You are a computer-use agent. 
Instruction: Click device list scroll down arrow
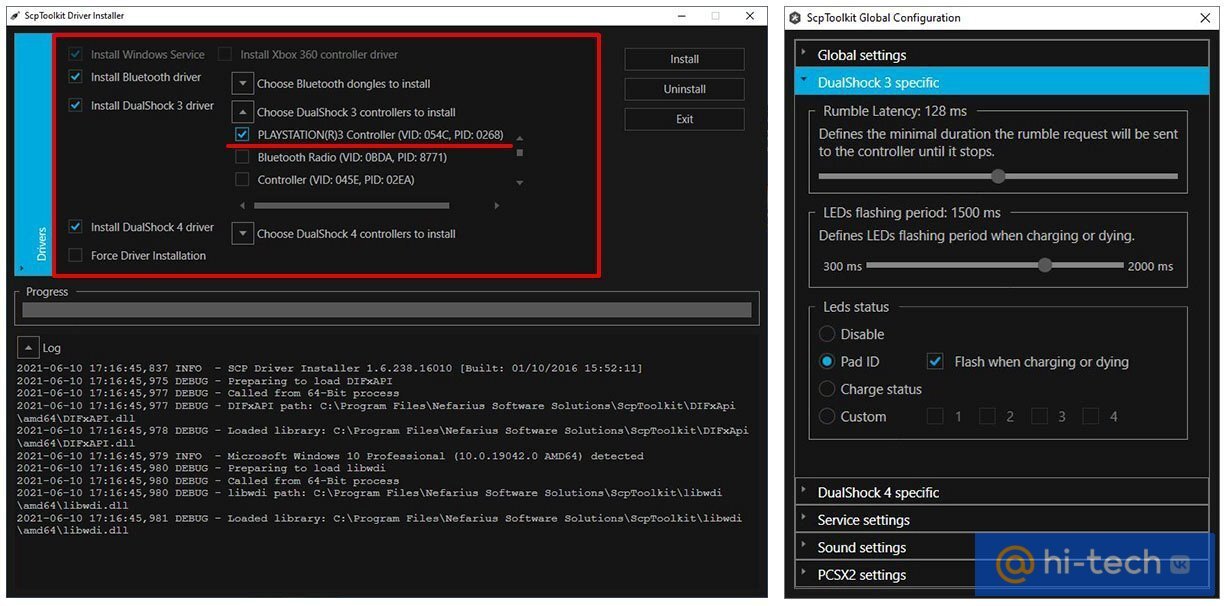pos(519,183)
